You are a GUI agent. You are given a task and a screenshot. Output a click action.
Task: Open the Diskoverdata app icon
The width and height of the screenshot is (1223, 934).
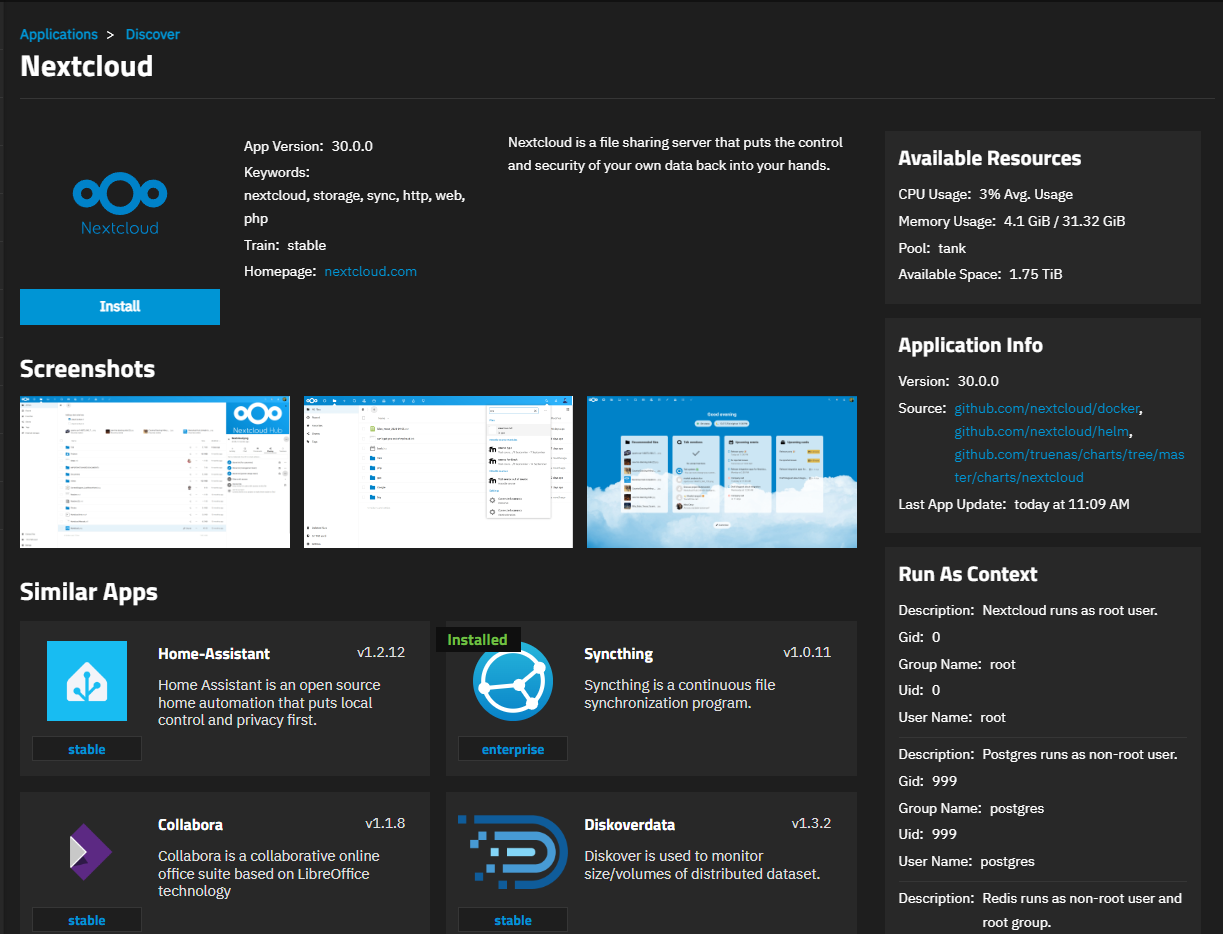[x=513, y=852]
